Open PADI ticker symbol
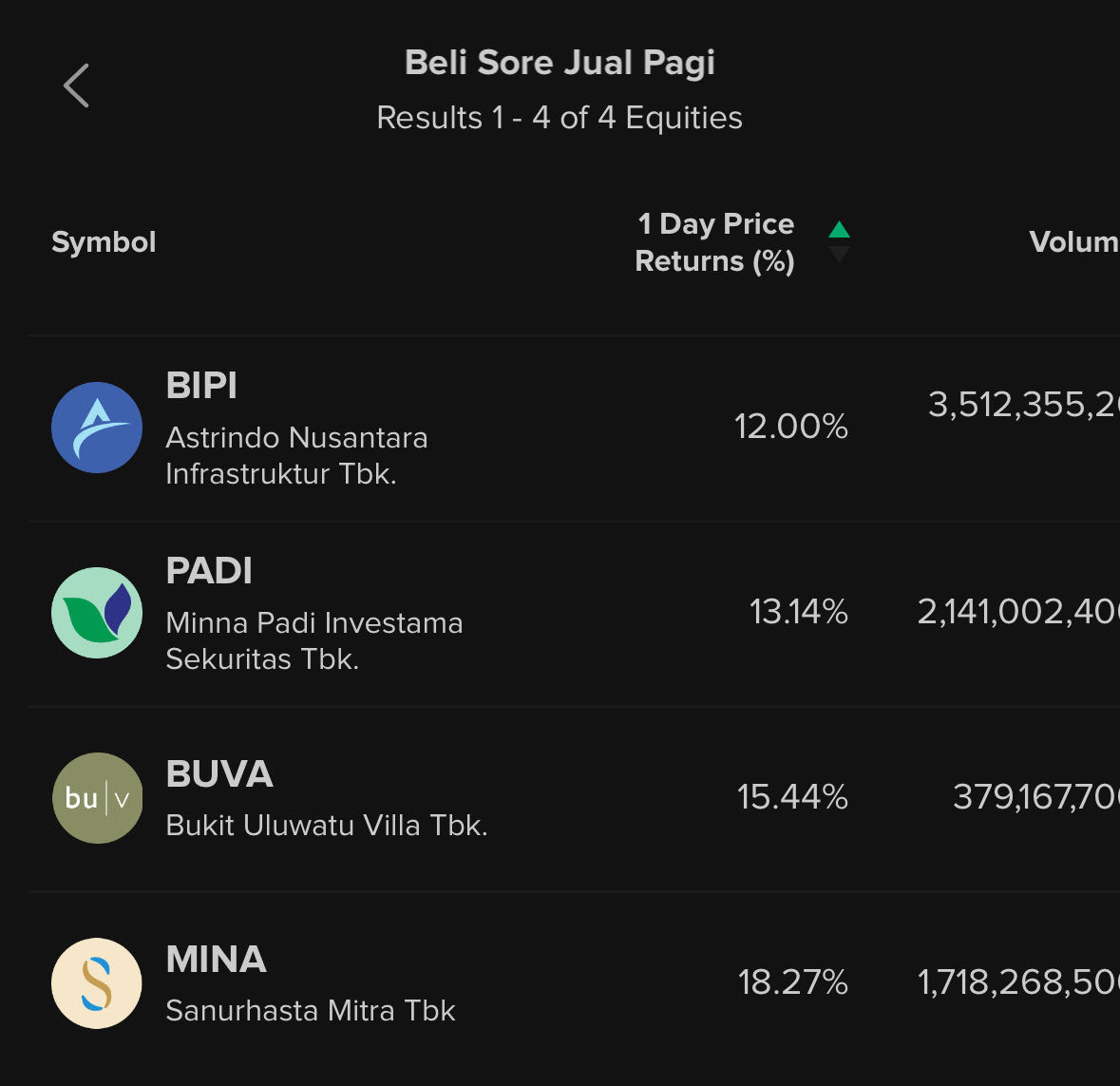The width and height of the screenshot is (1120, 1086). [x=209, y=571]
